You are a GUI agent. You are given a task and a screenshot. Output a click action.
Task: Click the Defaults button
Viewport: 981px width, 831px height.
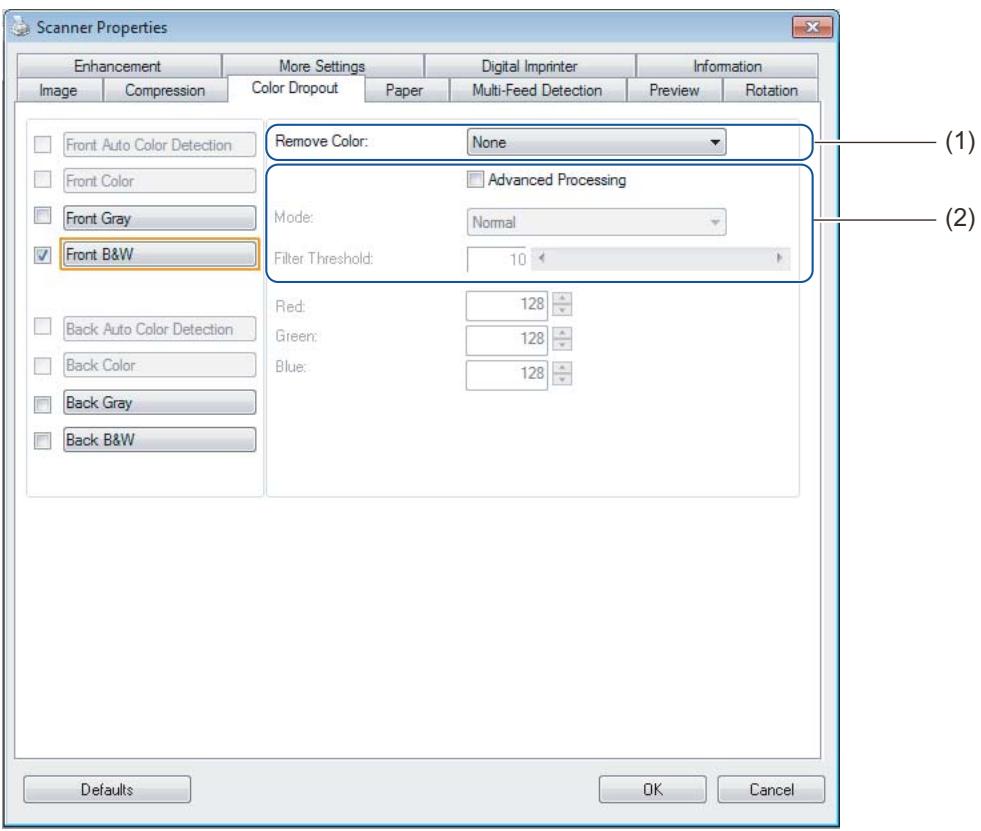(107, 790)
